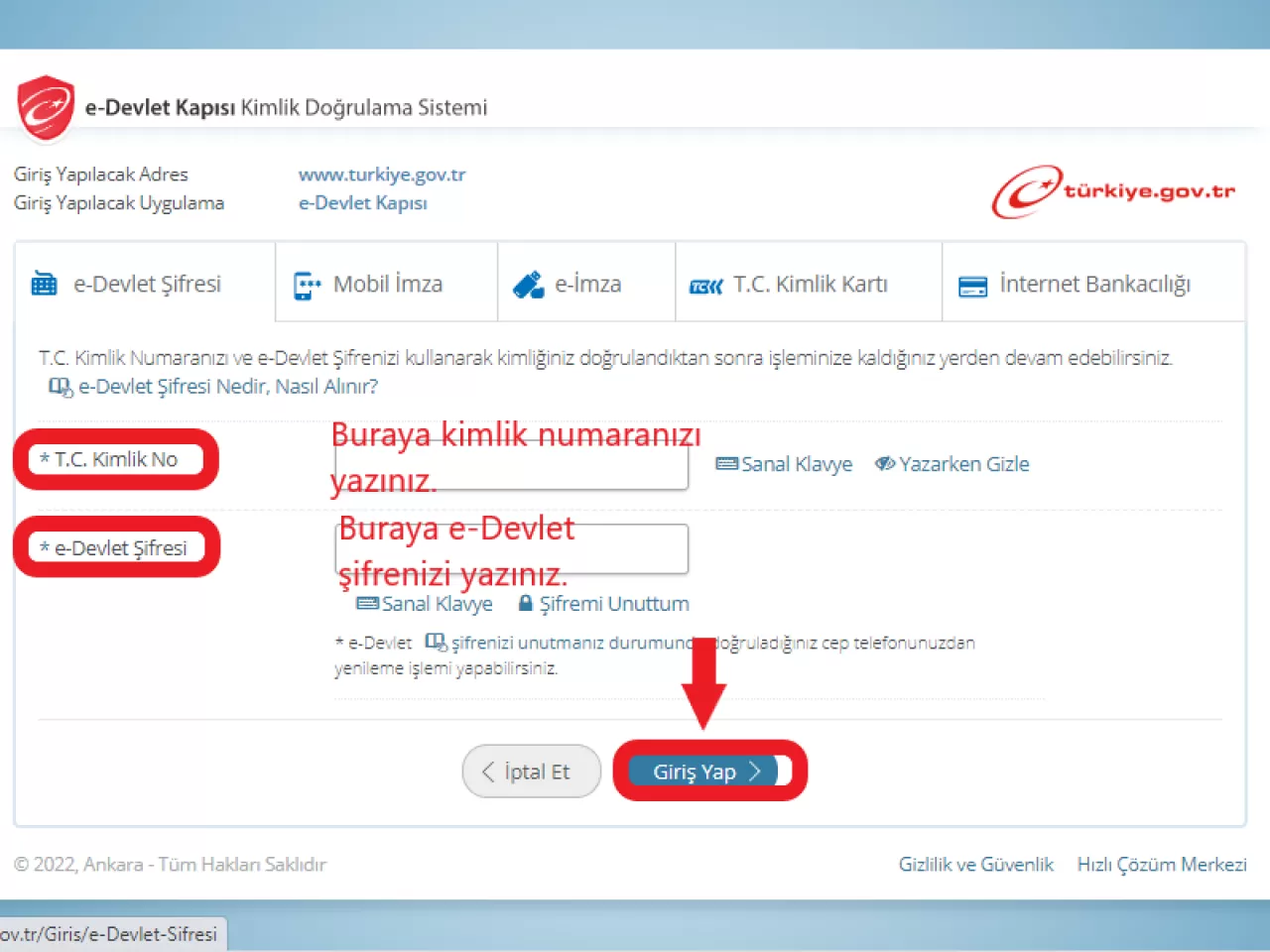Screen dimensions: 1270x952
Task: Switch to the e-Devlet Şifresi tab
Action: [x=144, y=283]
